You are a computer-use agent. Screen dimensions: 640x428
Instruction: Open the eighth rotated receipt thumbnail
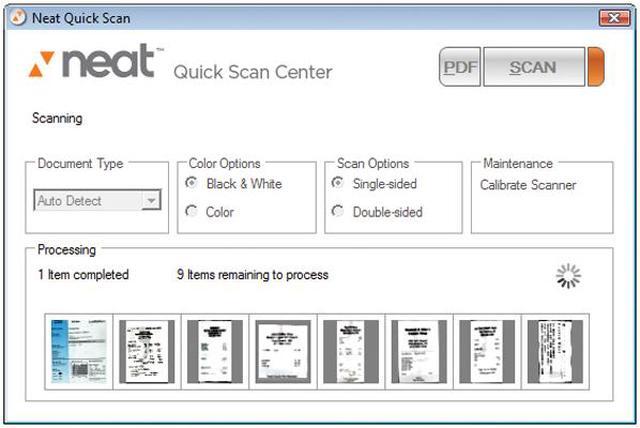point(556,352)
